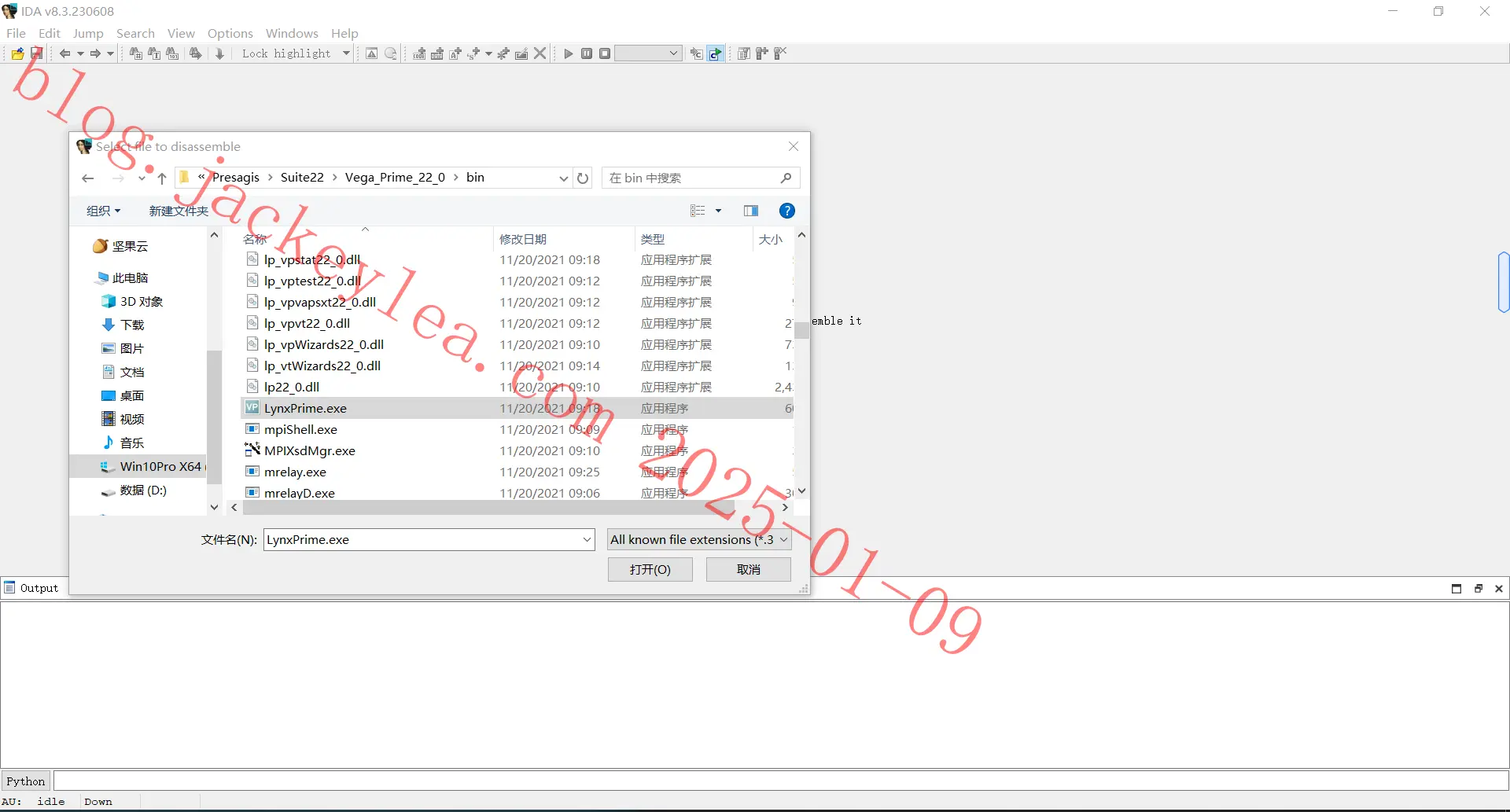Viewport: 1510px width, 812px height.
Task: Click the refresh folder icon in dialog
Action: coord(583,178)
